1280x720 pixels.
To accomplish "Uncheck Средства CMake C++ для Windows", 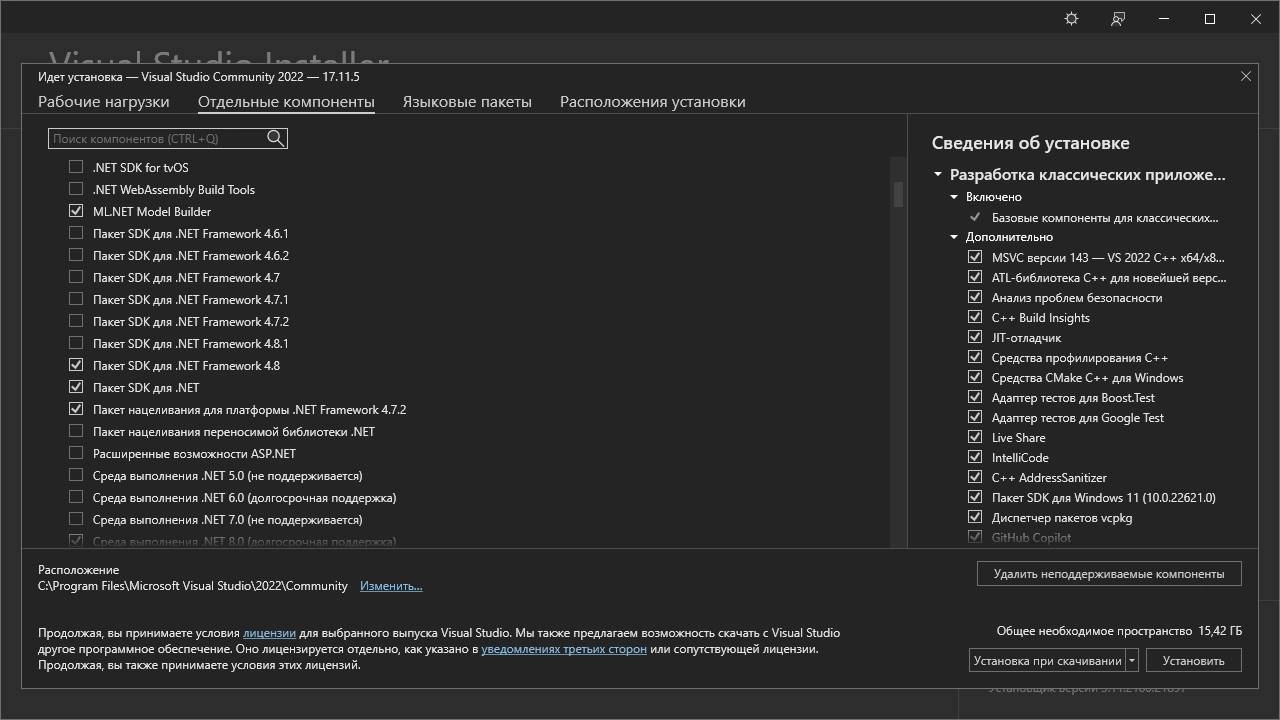I will (975, 377).
